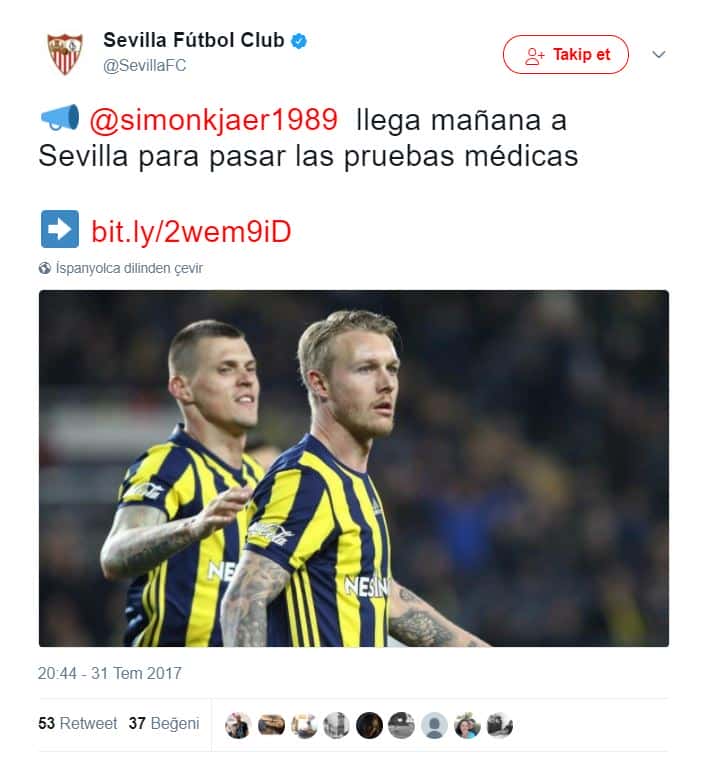Click the blue verified badge
The image size is (705, 759).
tap(299, 41)
